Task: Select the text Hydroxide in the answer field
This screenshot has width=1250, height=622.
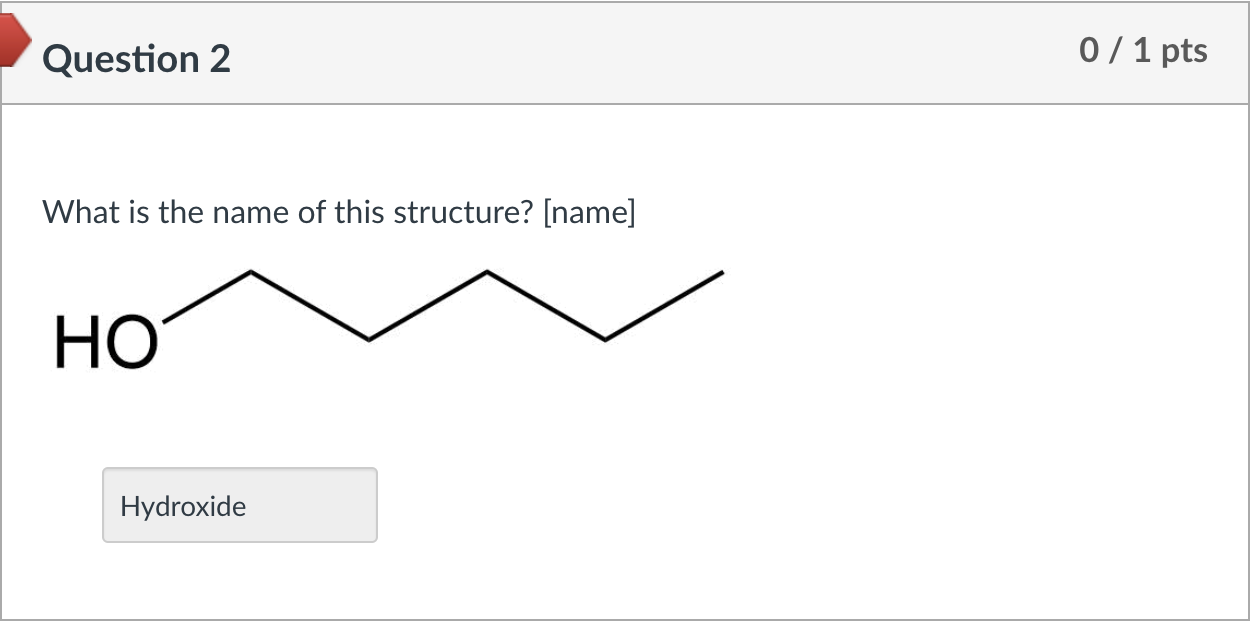Action: pos(183,506)
